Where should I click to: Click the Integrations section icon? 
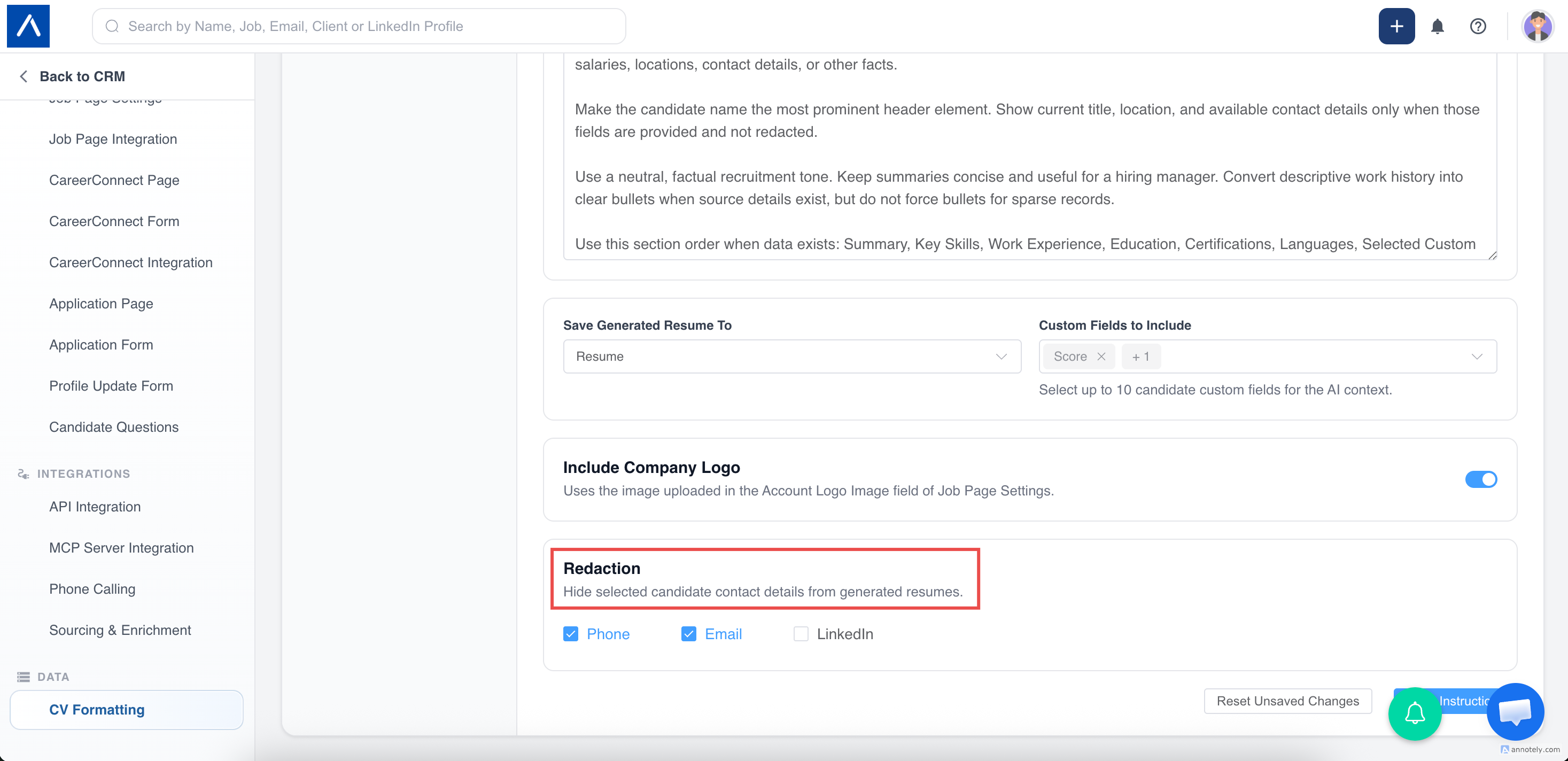coord(23,473)
